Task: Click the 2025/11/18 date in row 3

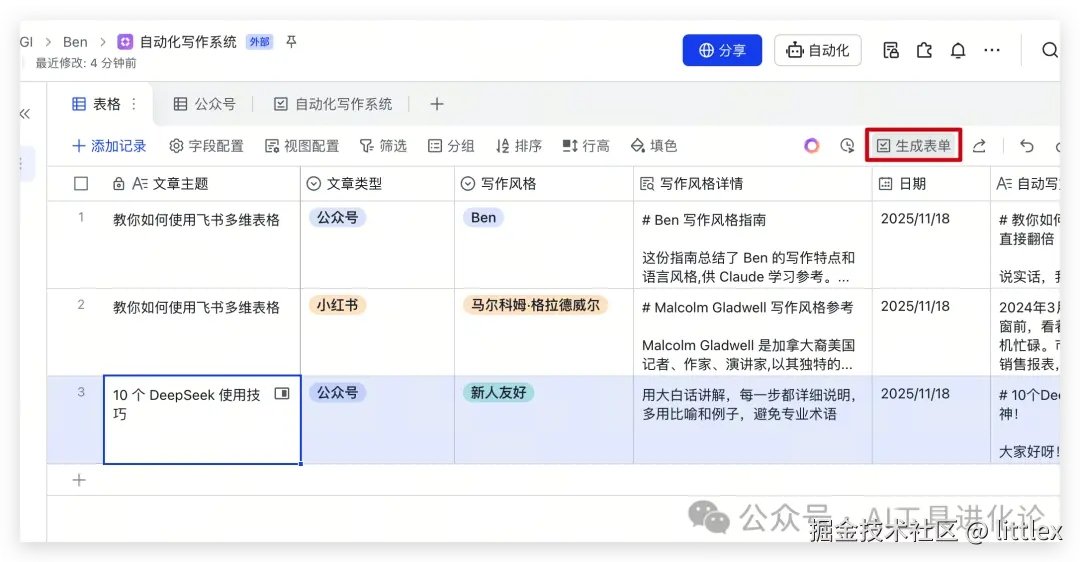Action: point(915,394)
